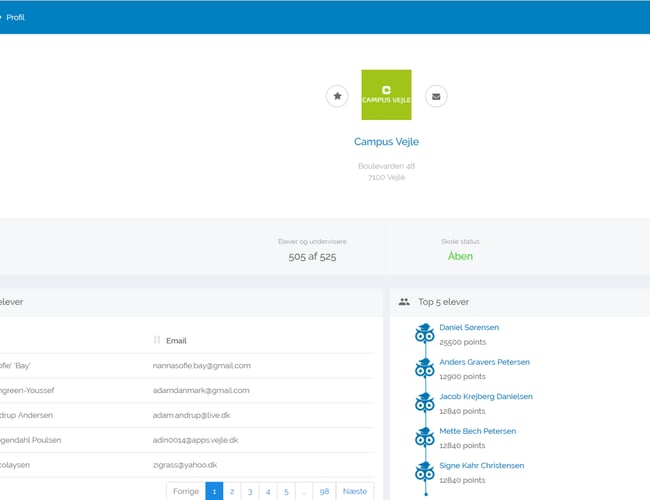Click the Profil breadcrumb in header
This screenshot has height=500, width=650.
(x=16, y=17)
